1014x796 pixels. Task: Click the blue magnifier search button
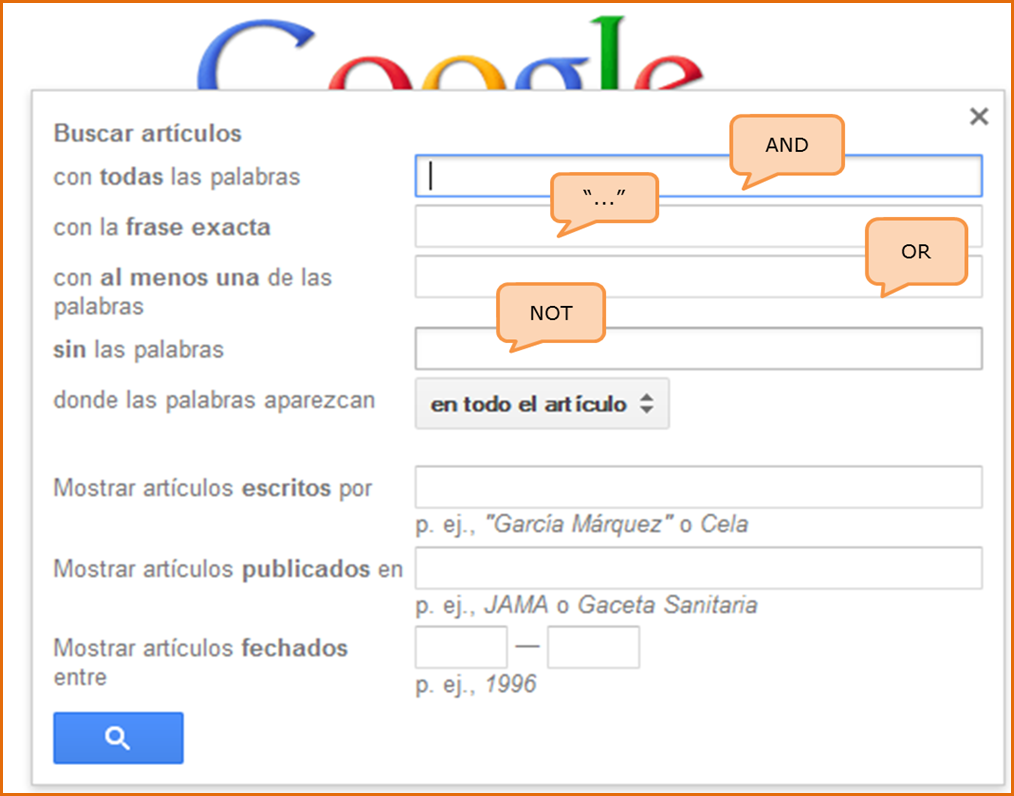tap(118, 738)
